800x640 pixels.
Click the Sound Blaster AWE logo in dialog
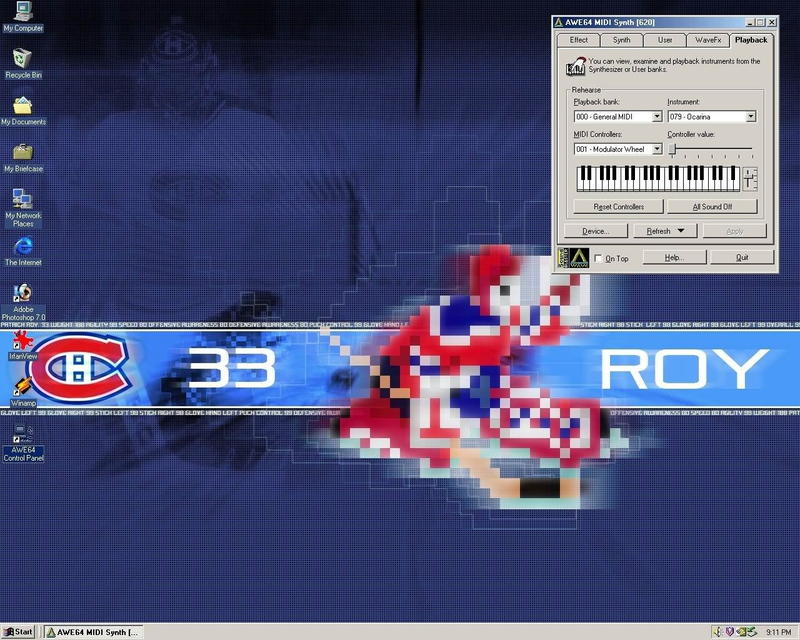coord(573,258)
